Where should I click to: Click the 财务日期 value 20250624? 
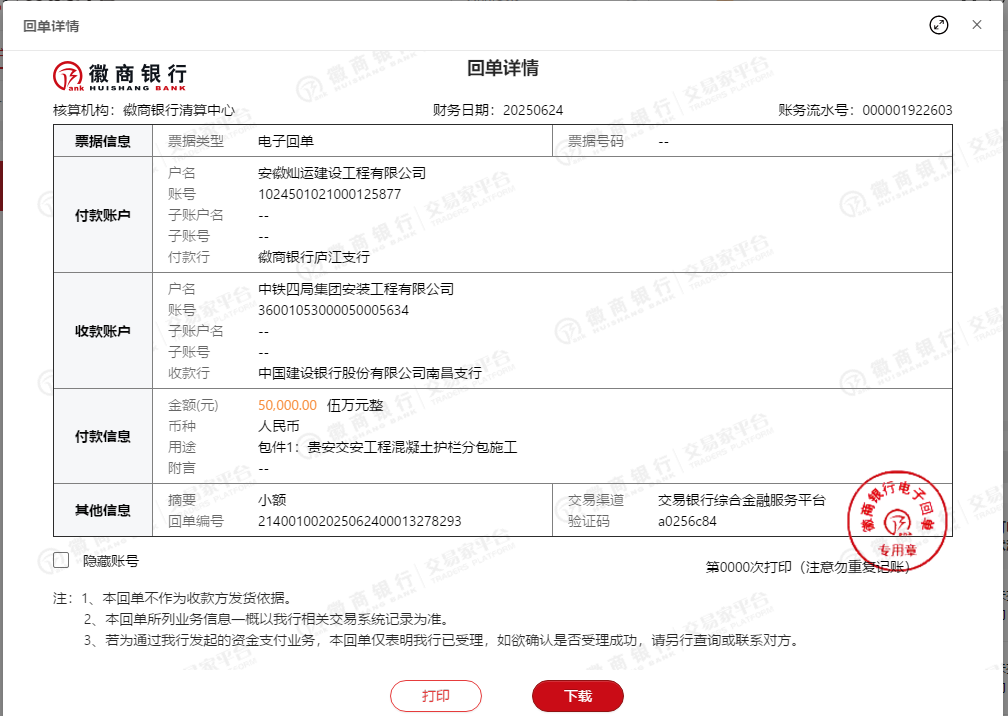pyautogui.click(x=533, y=110)
